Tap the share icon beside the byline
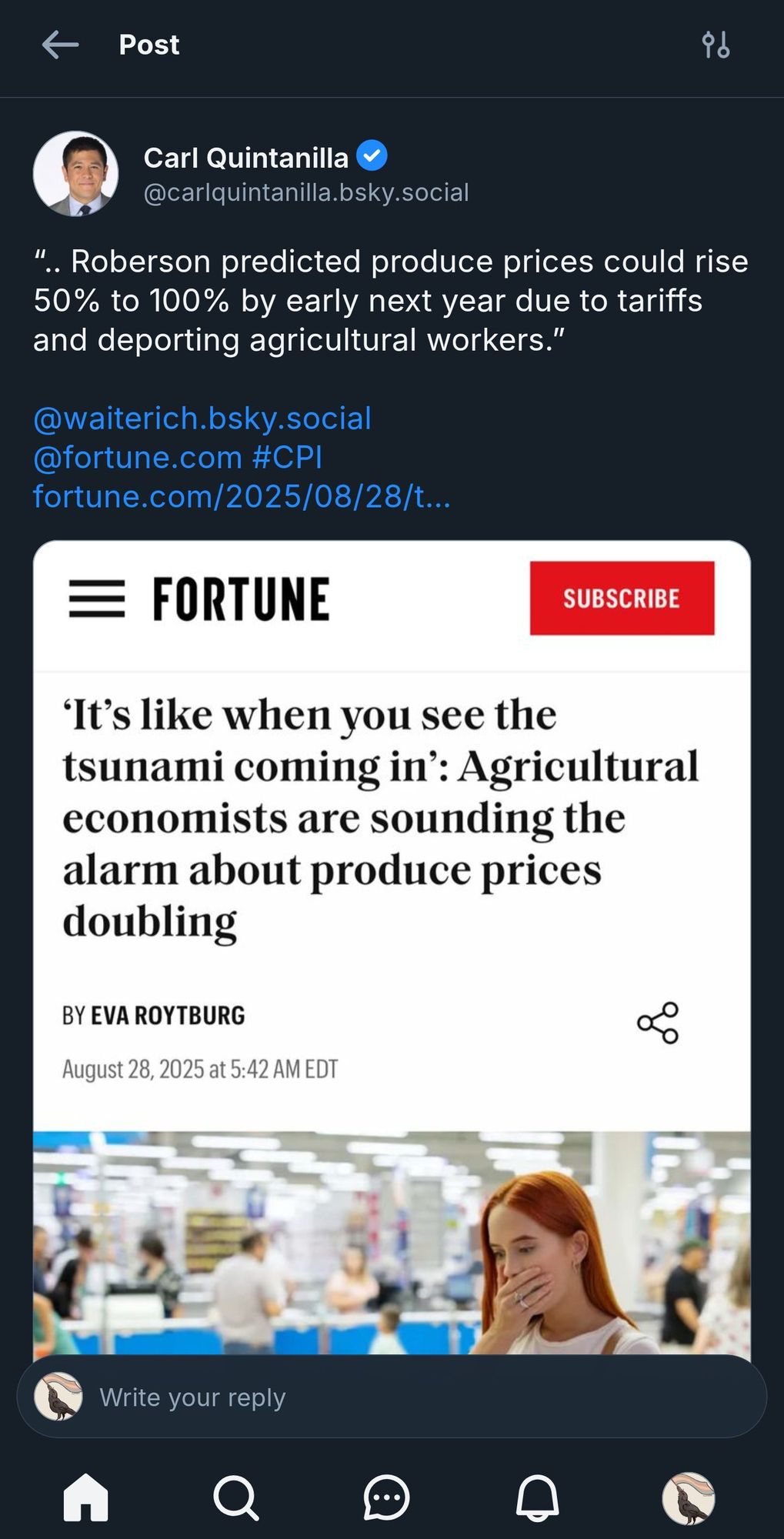 tap(658, 1023)
